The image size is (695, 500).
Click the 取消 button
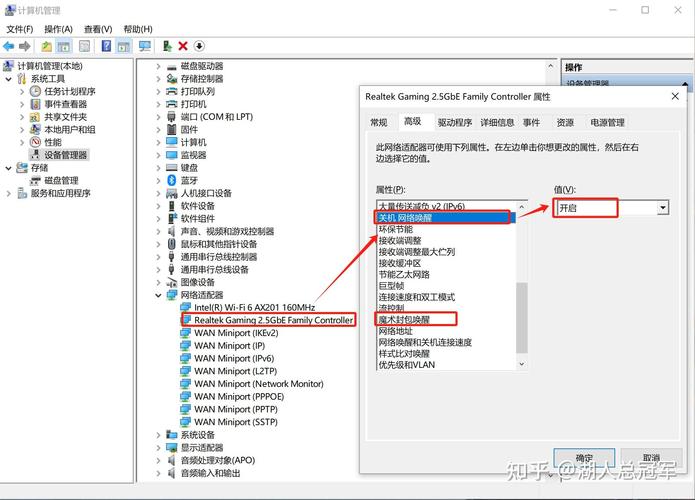point(651,457)
